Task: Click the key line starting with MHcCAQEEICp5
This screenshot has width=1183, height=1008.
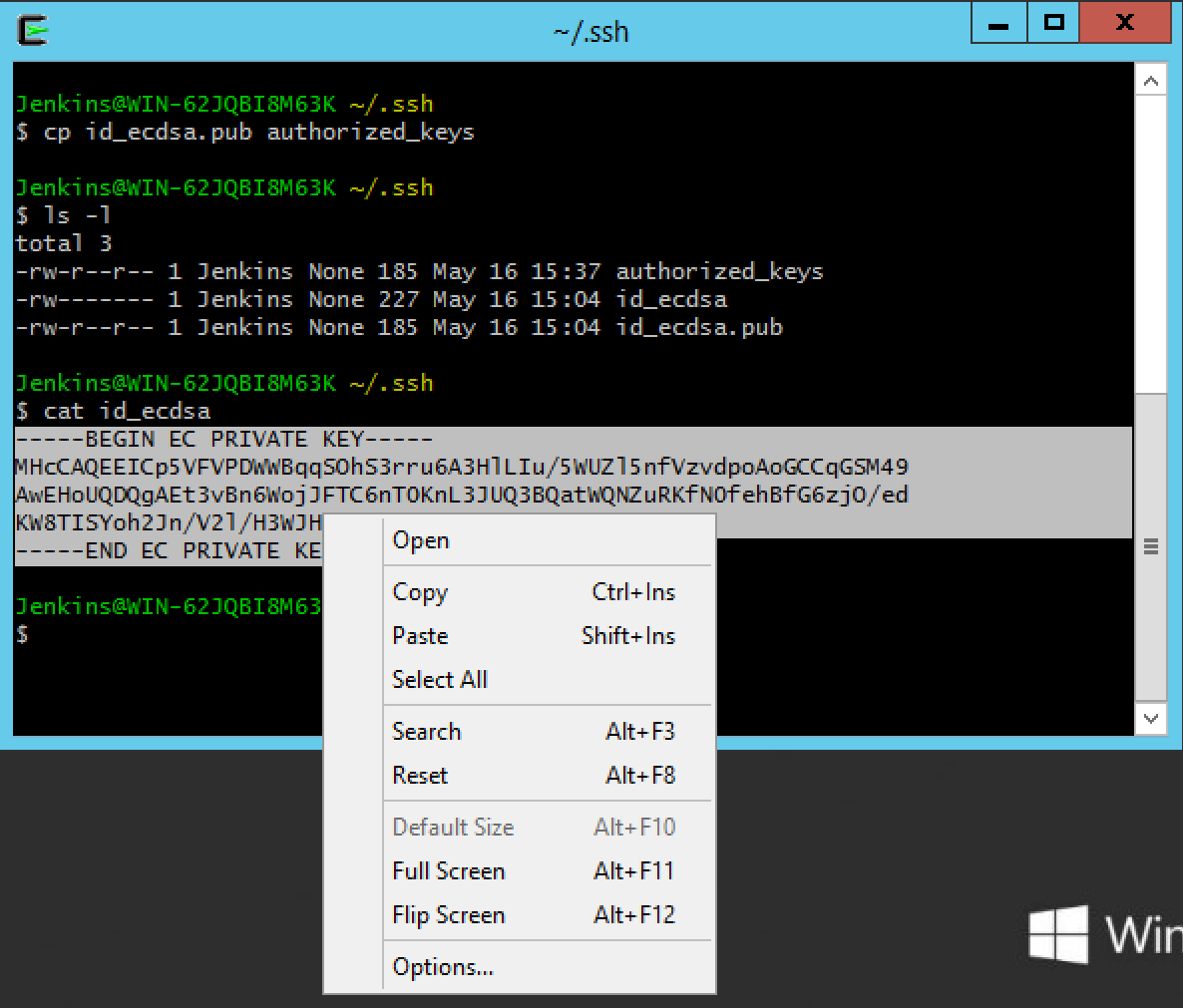Action: pos(462,467)
